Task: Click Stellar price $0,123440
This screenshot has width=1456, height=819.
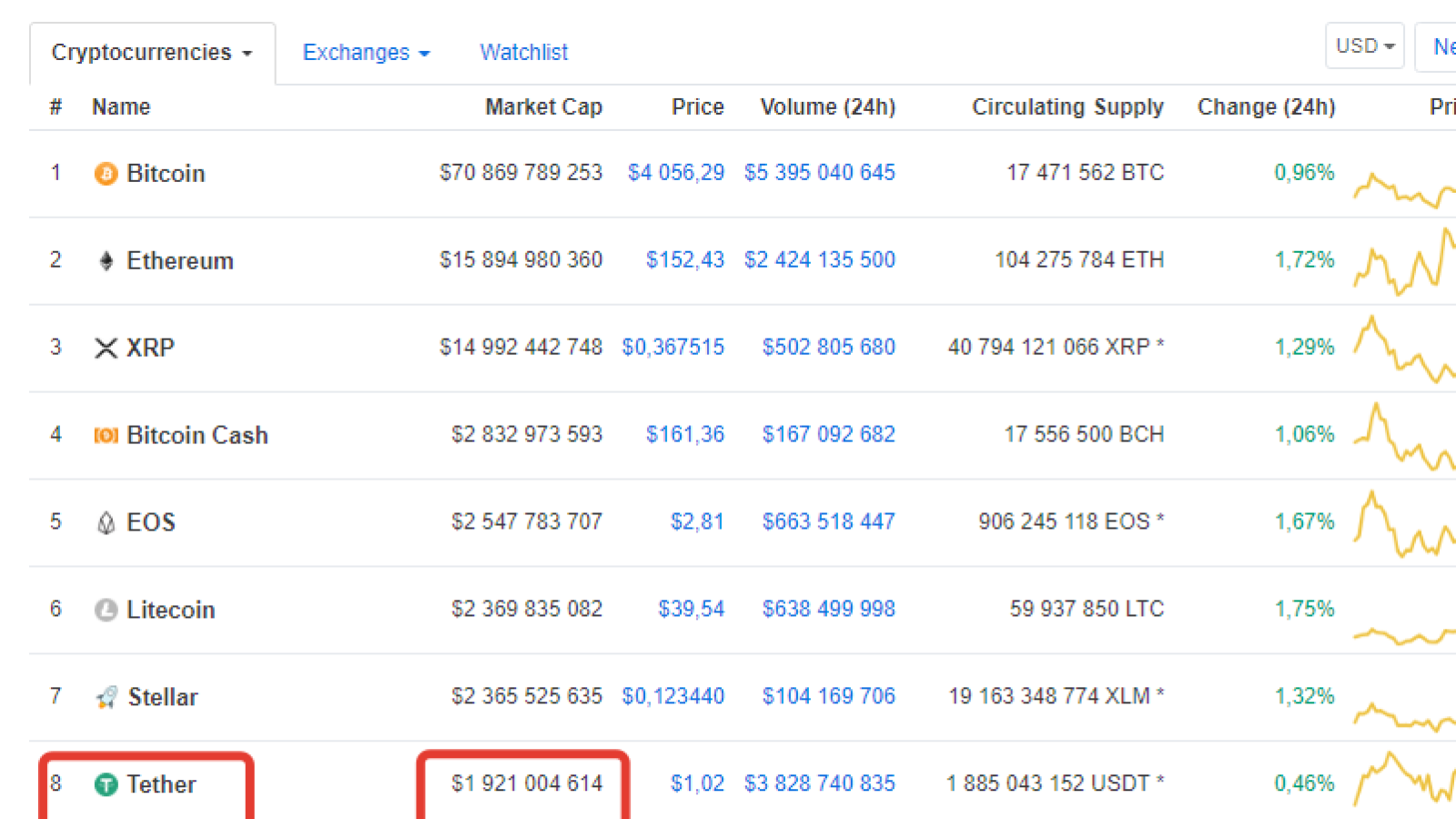Action: pyautogui.click(x=673, y=697)
